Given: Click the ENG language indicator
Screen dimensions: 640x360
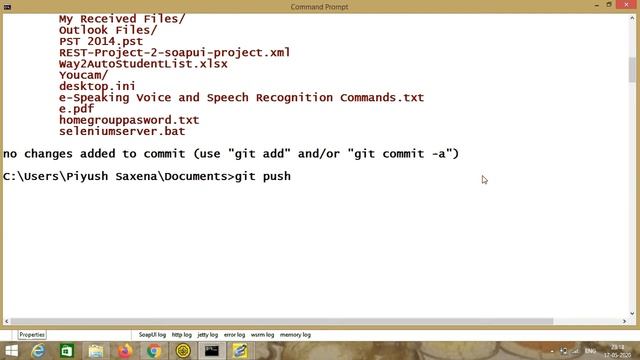Looking at the screenshot, I should tap(590, 351).
